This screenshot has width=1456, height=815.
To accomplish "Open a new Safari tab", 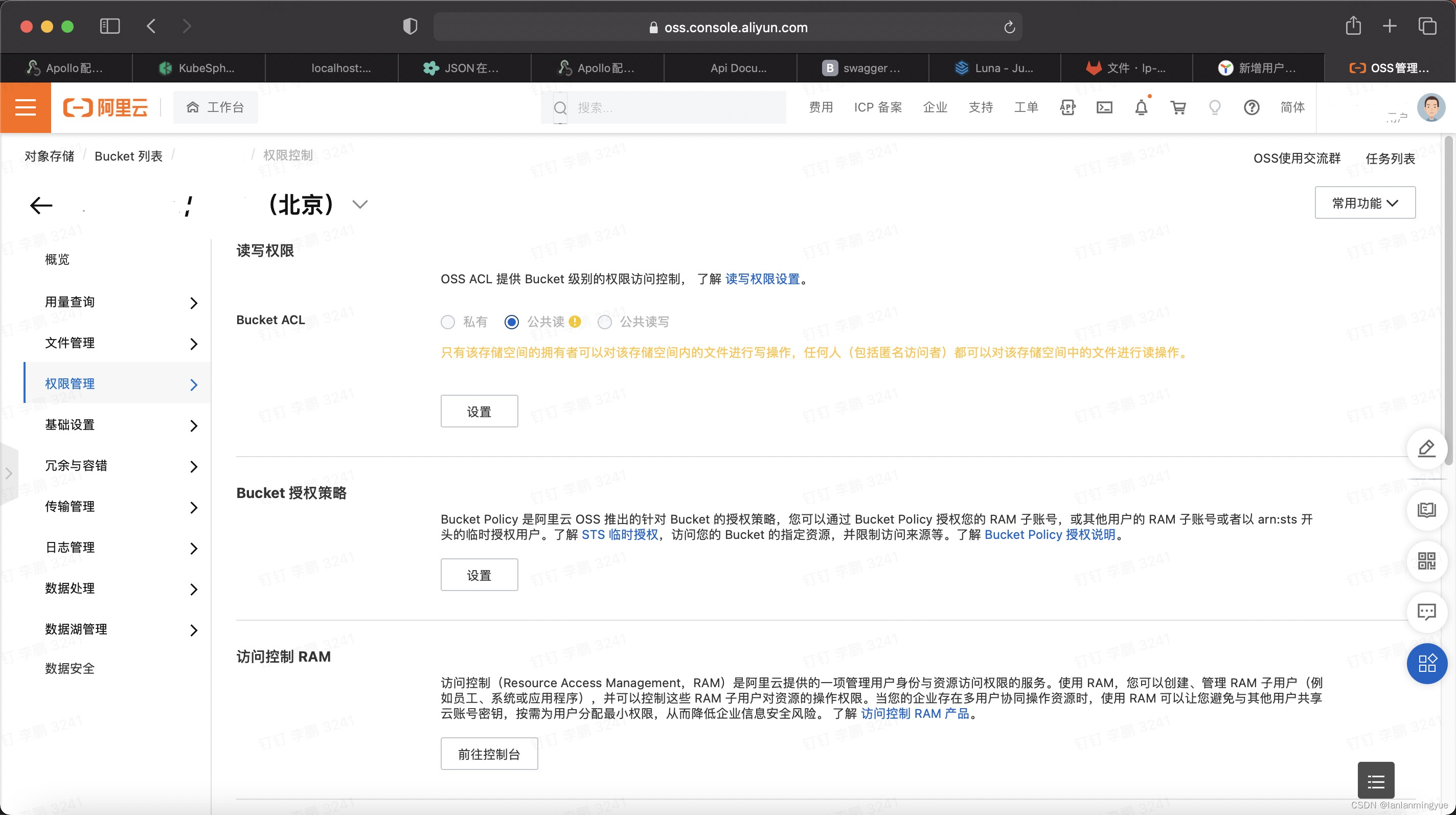I will (x=1390, y=26).
